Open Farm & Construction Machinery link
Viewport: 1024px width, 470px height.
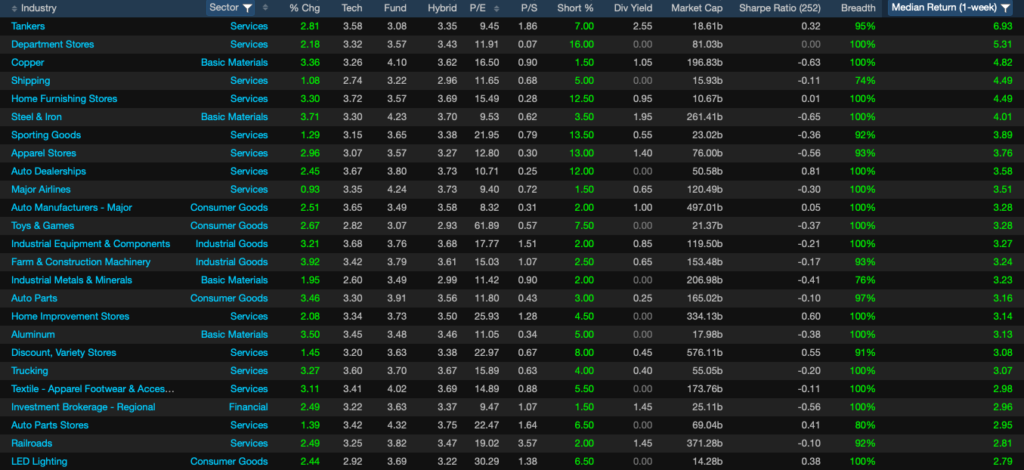80,262
